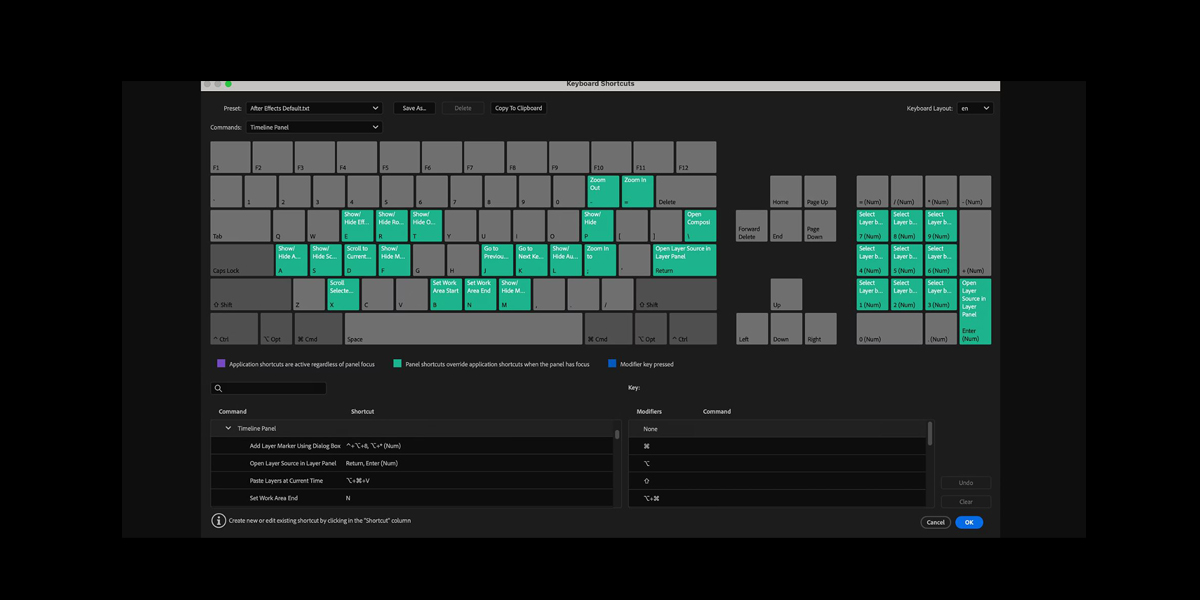Select the Return key on the keyboard map
The width and height of the screenshot is (1200, 600).
pos(685,260)
